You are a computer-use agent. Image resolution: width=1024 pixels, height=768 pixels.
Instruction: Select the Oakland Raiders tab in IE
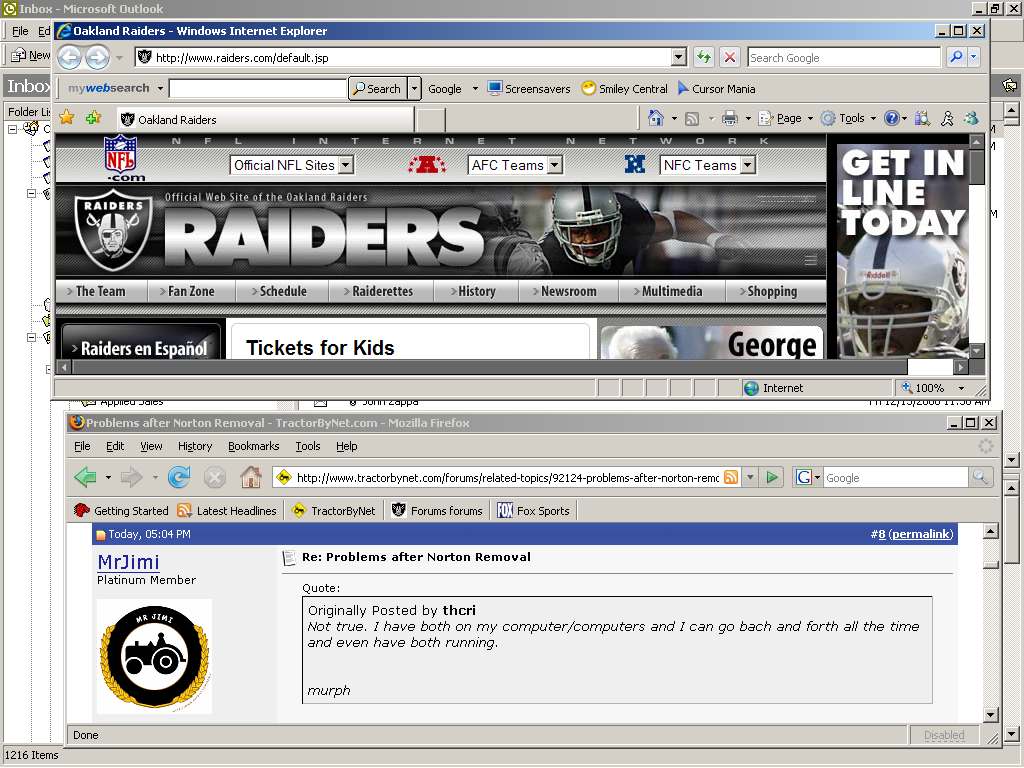coord(265,120)
